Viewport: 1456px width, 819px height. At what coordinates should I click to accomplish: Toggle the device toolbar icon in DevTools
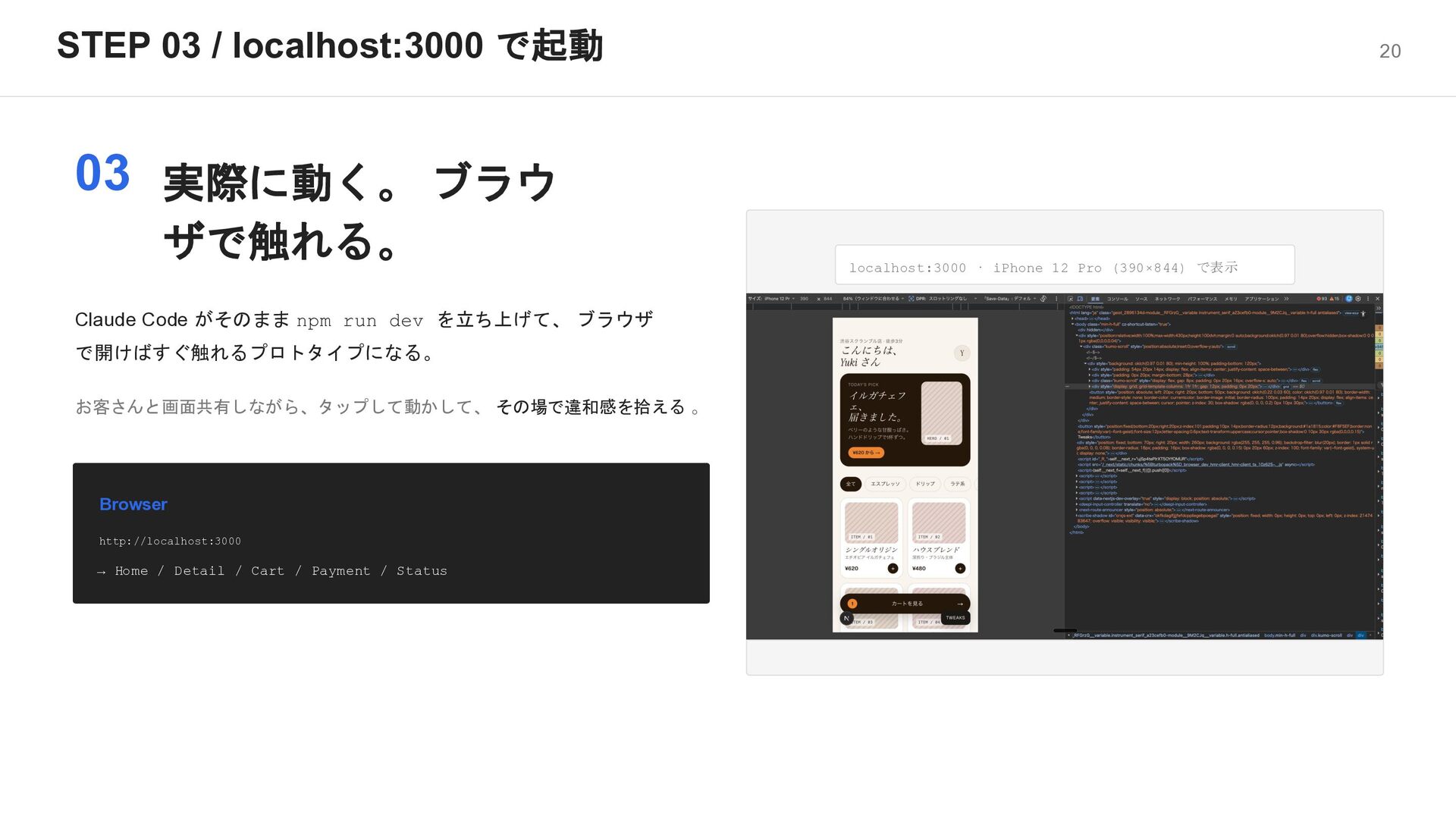pos(1080,299)
